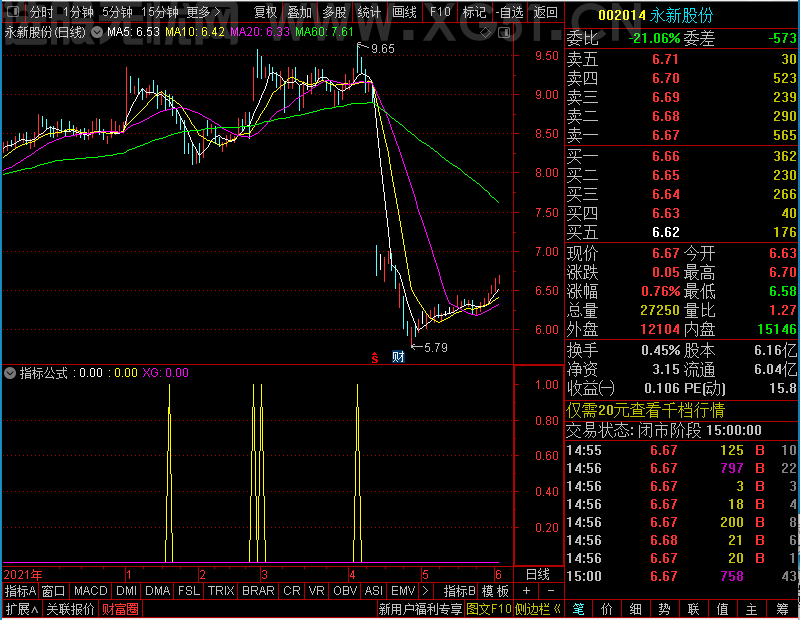This screenshot has width=800, height=620.
Task: Select the EMV indicator tab
Action: pos(403,591)
